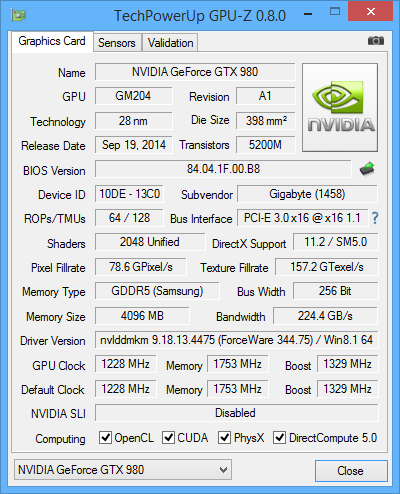The height and width of the screenshot is (494, 400).
Task: Click the Close button
Action: pyautogui.click(x=351, y=471)
